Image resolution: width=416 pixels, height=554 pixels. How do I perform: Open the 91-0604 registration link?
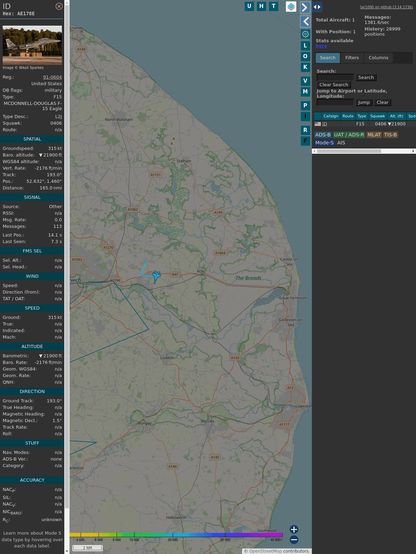52,77
